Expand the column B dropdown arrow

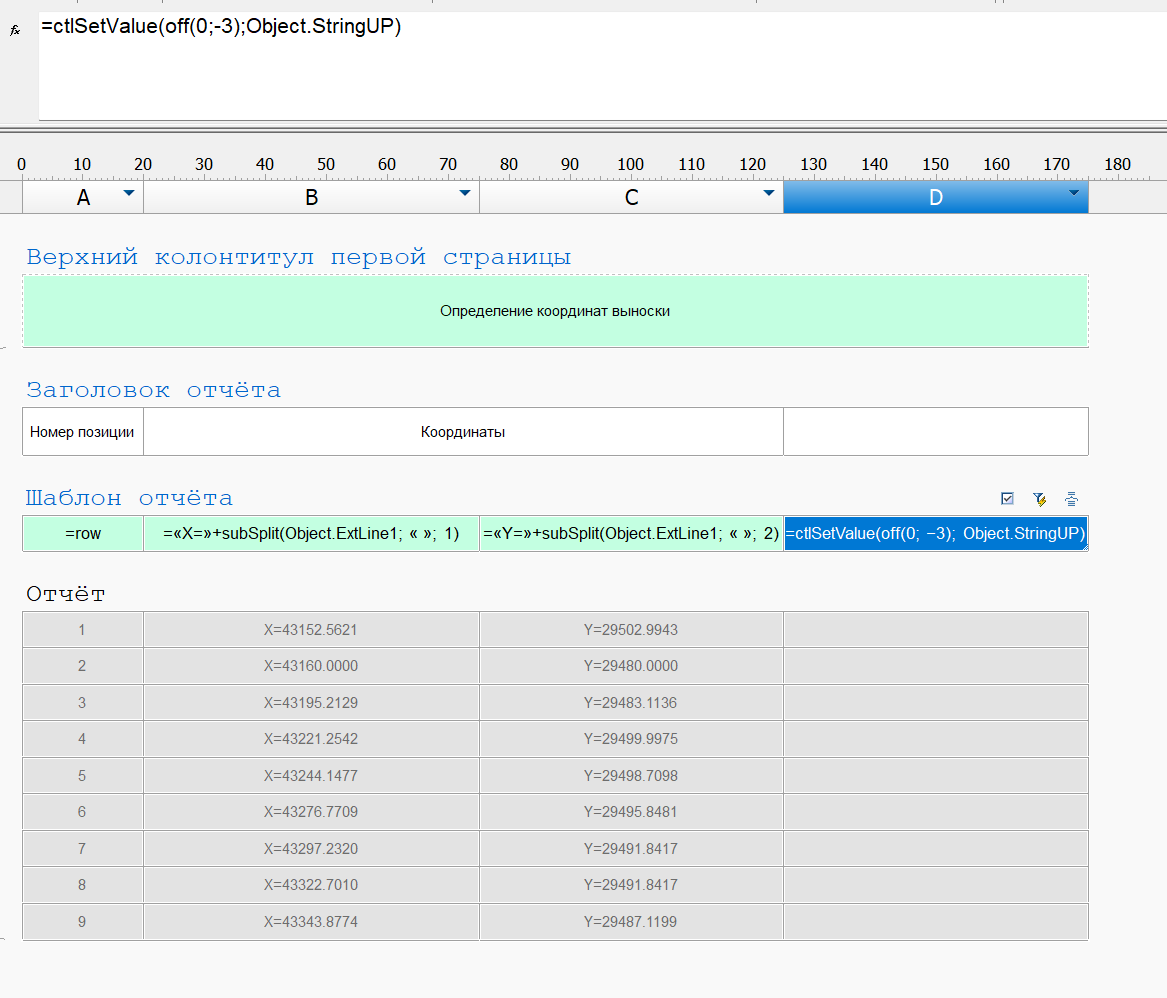(x=464, y=193)
